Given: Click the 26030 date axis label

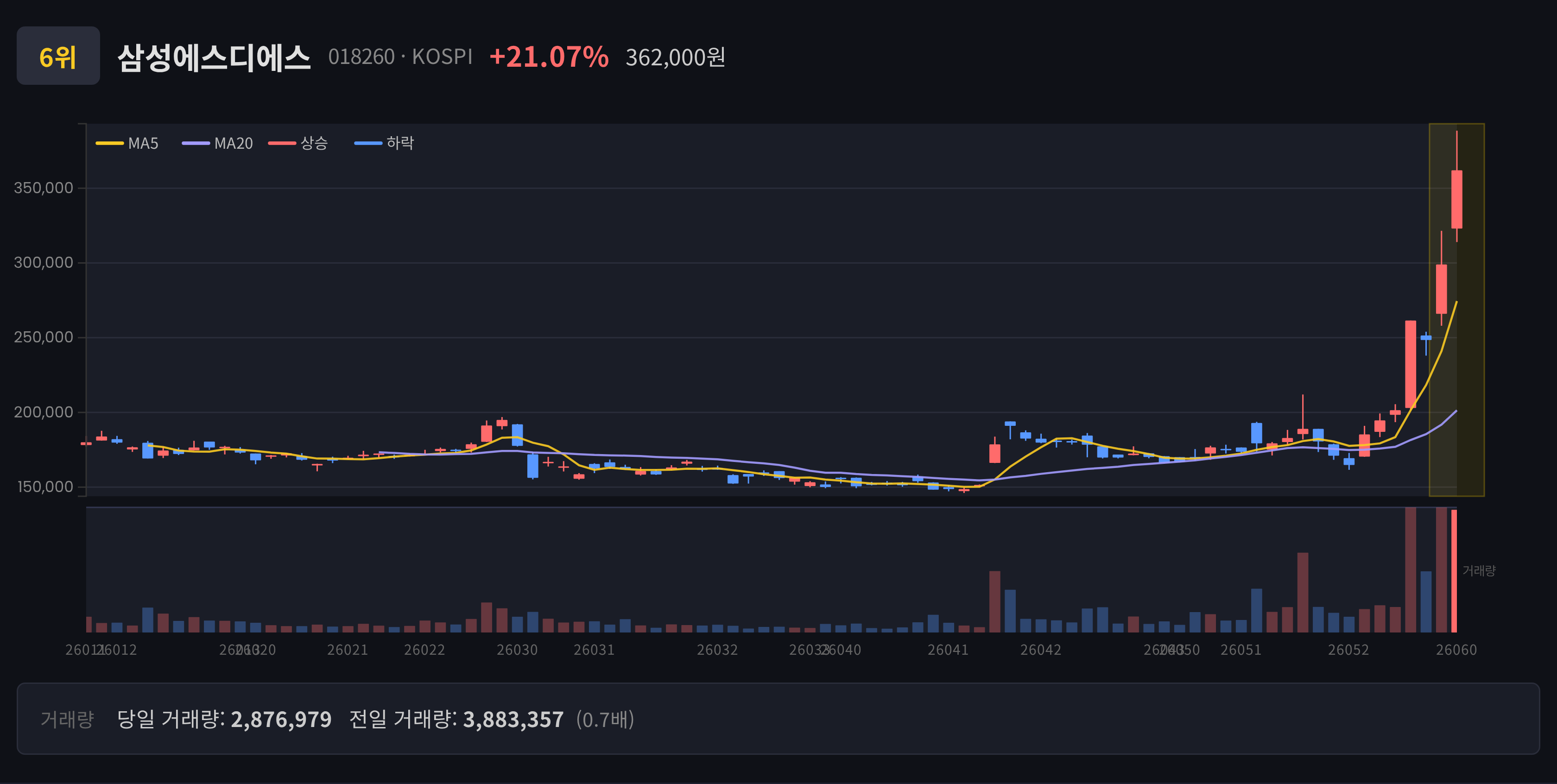Looking at the screenshot, I should [x=517, y=650].
